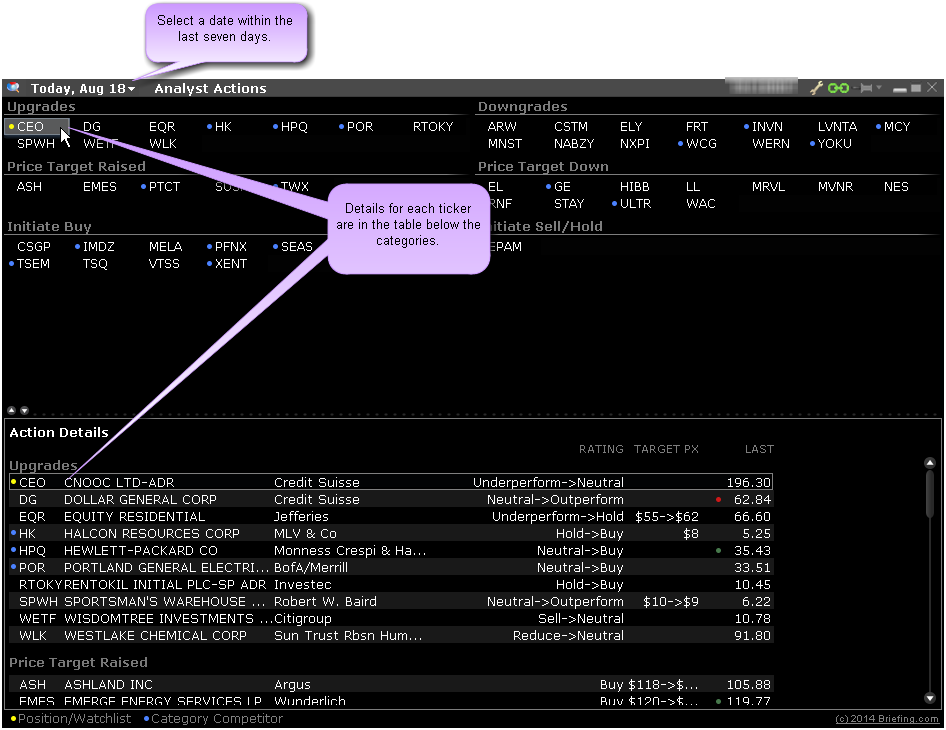Viewport: 946px width, 730px height.
Task: Select PFNX ticker under Initiate Buy
Action: click(x=230, y=247)
